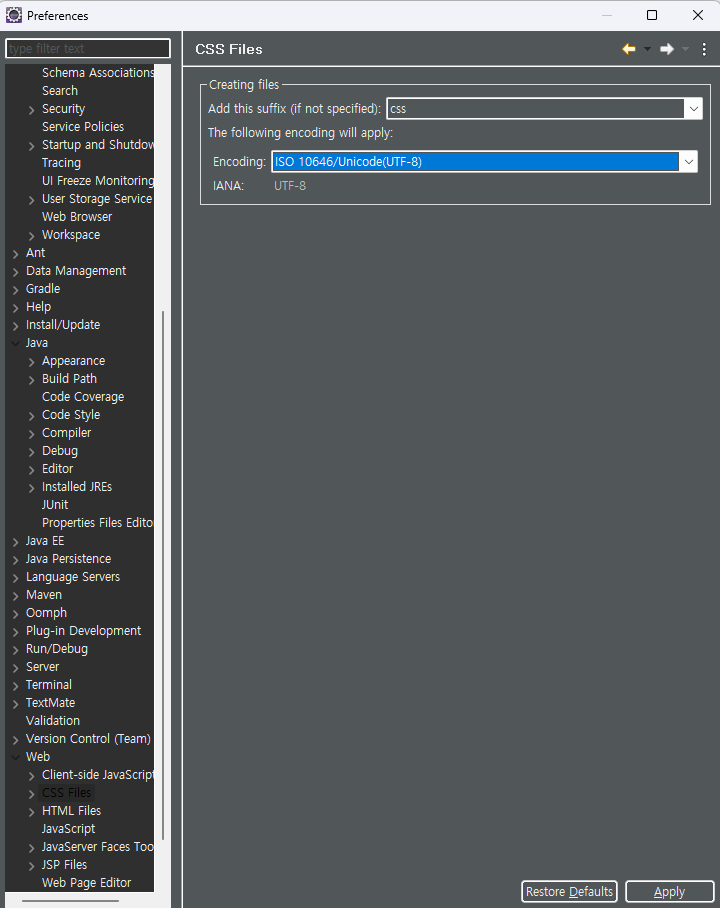The width and height of the screenshot is (720, 908).
Task: Expand the Language Servers category
Action: [16, 577]
